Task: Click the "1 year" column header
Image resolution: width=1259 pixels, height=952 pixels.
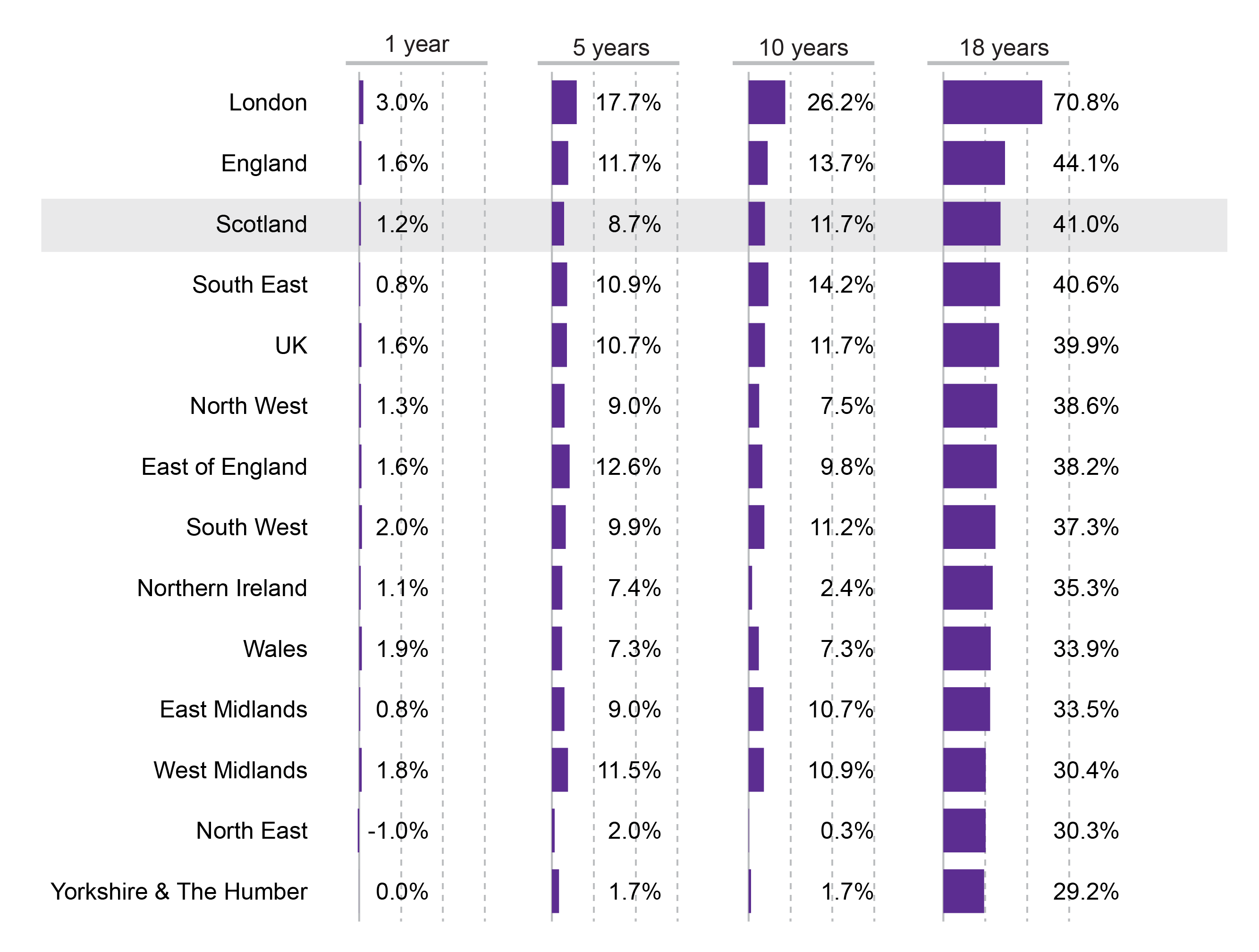Action: click(x=416, y=44)
